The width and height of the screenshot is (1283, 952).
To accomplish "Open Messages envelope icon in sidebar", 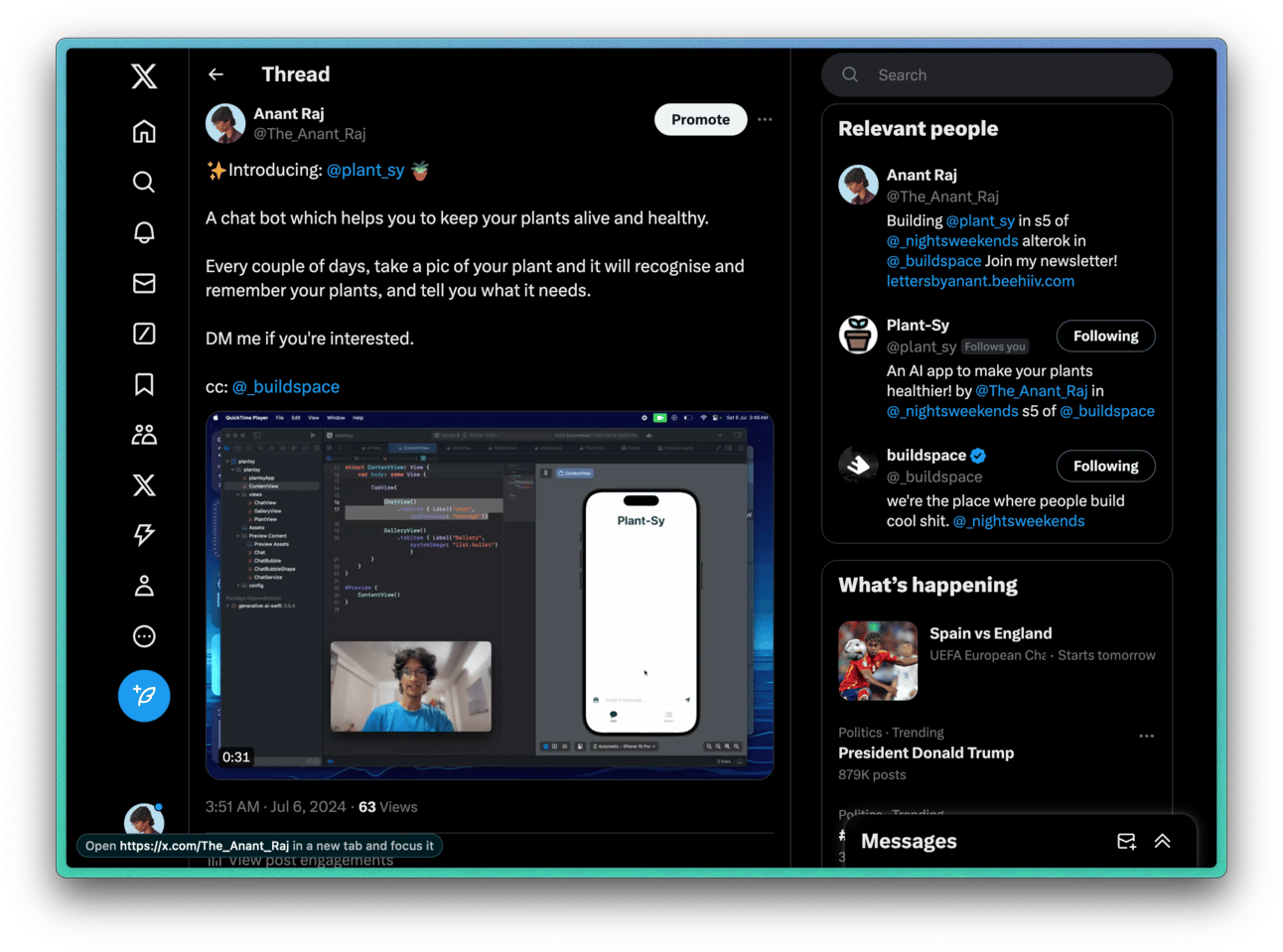I will point(144,283).
